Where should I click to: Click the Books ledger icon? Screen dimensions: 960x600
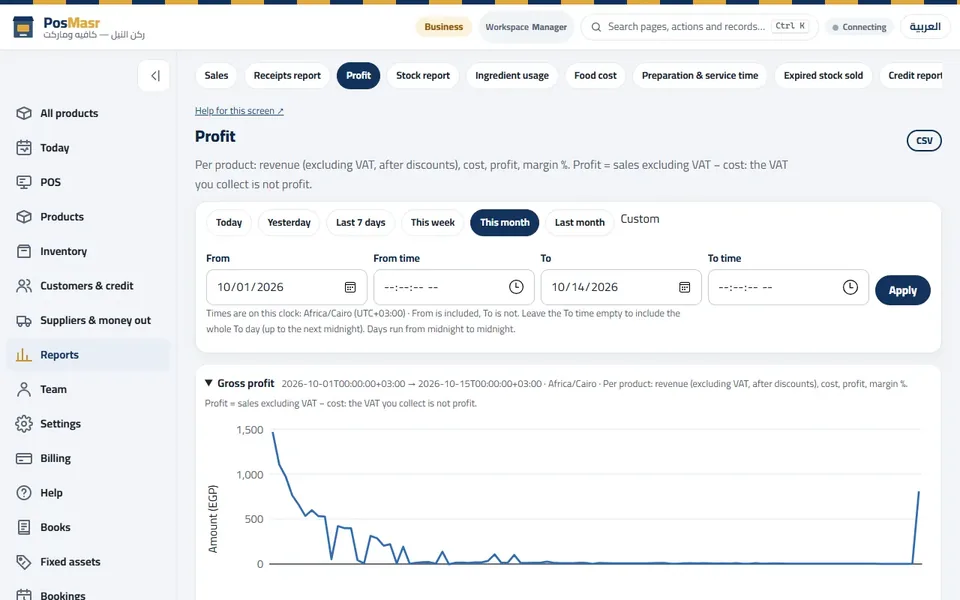[x=24, y=527]
